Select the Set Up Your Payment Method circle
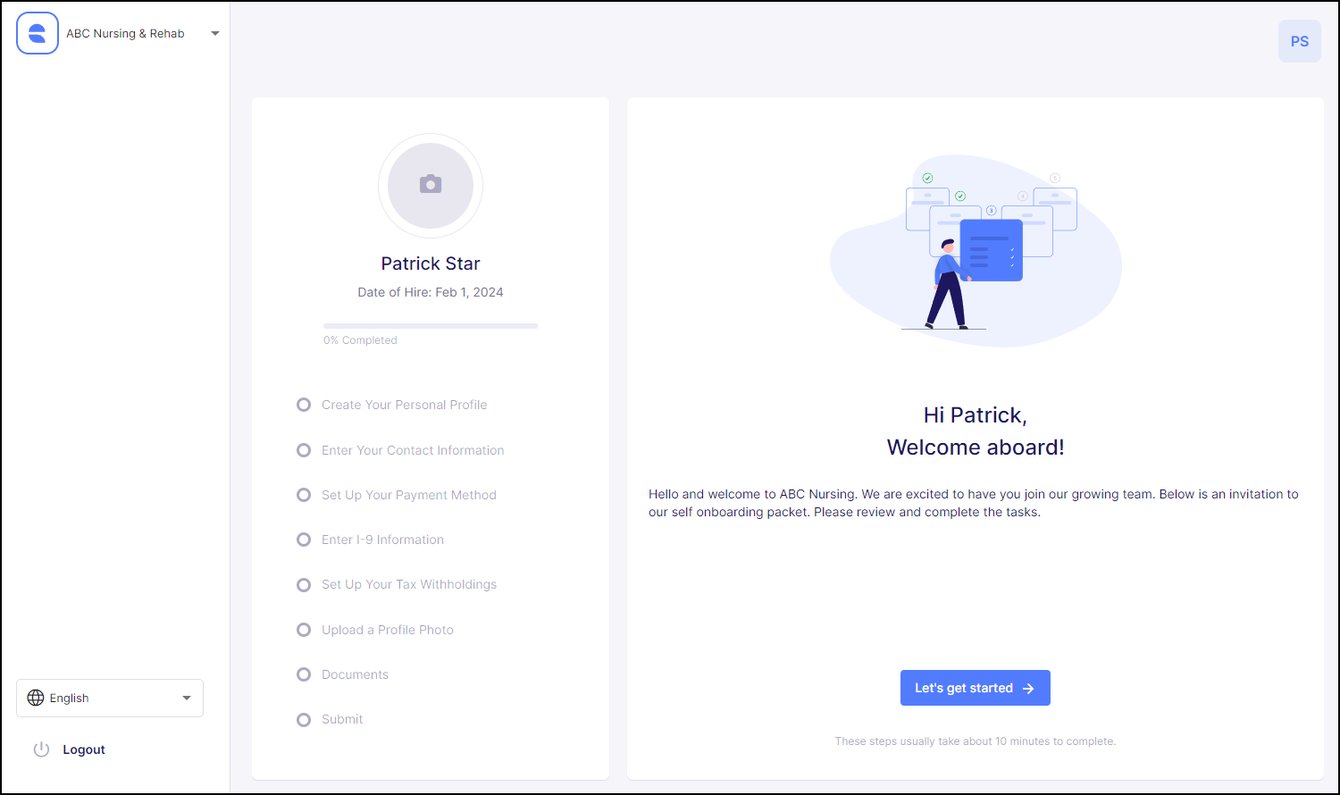The image size is (1340, 795). point(304,495)
